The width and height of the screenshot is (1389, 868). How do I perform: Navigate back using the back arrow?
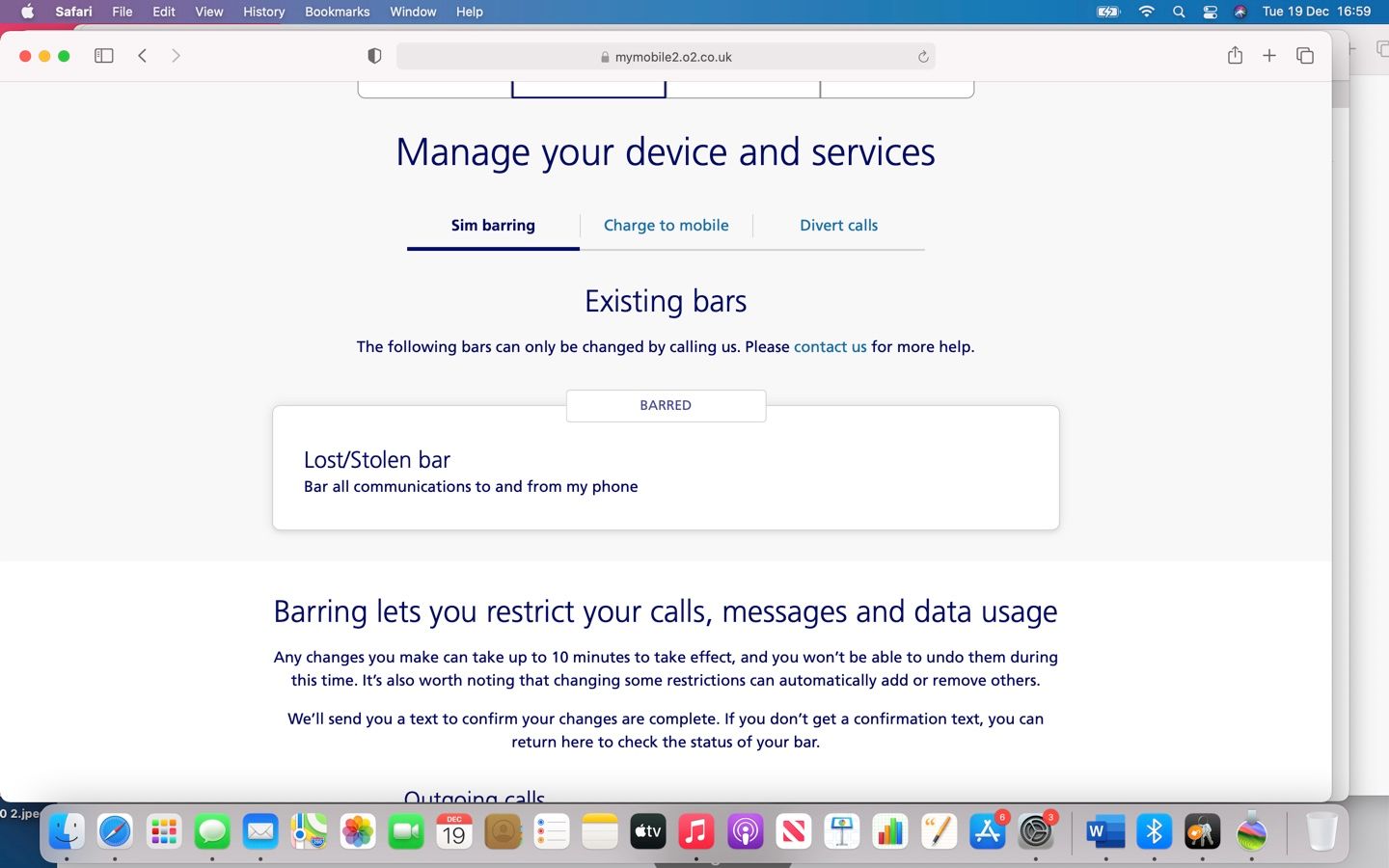click(142, 56)
